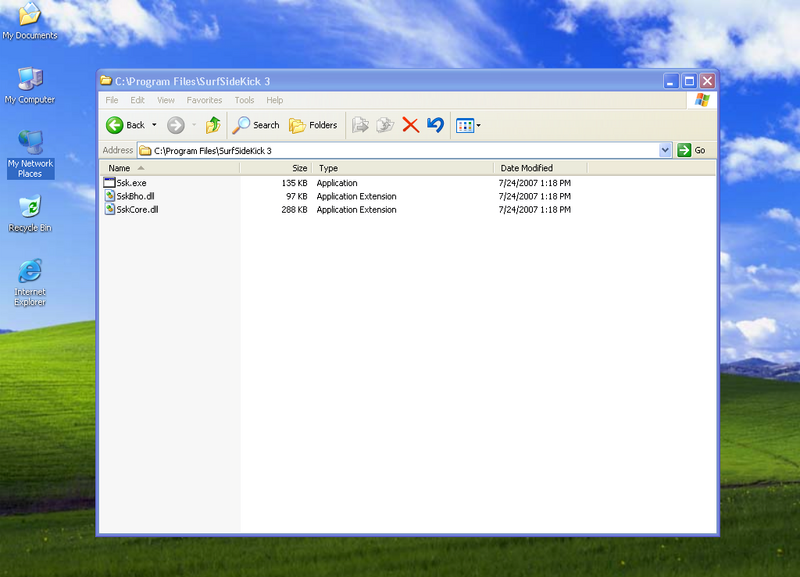800x577 pixels.
Task: Select the My Computer desktop icon
Action: coord(30,85)
